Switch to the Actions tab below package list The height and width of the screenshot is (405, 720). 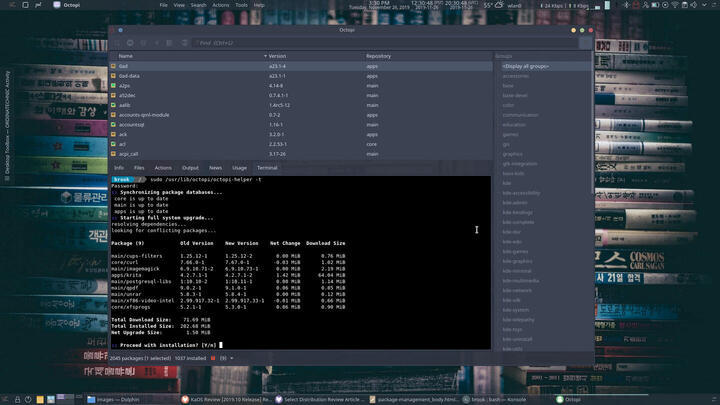click(163, 168)
